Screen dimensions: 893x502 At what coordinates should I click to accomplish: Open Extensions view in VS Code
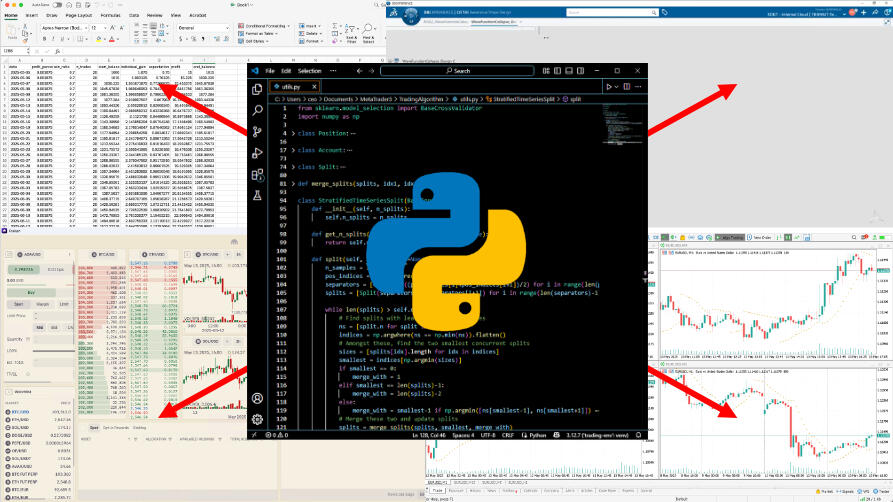257,174
